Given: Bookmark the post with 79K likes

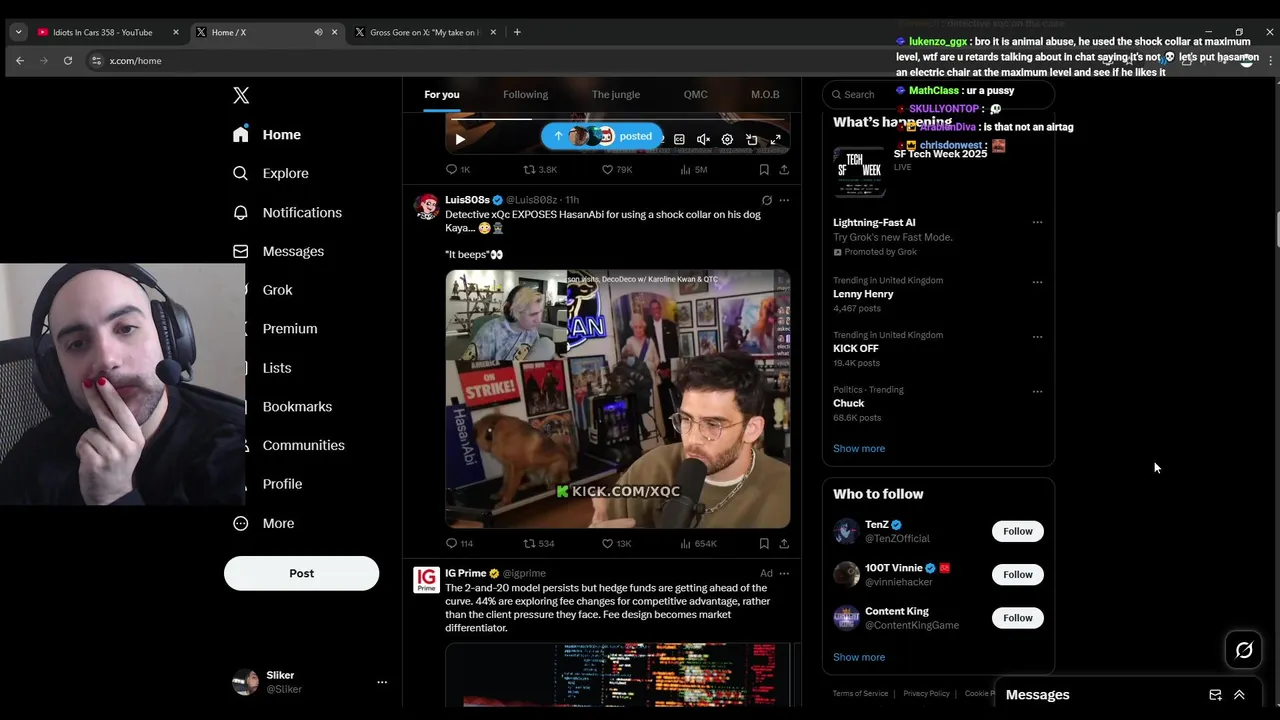Looking at the screenshot, I should tap(764, 170).
